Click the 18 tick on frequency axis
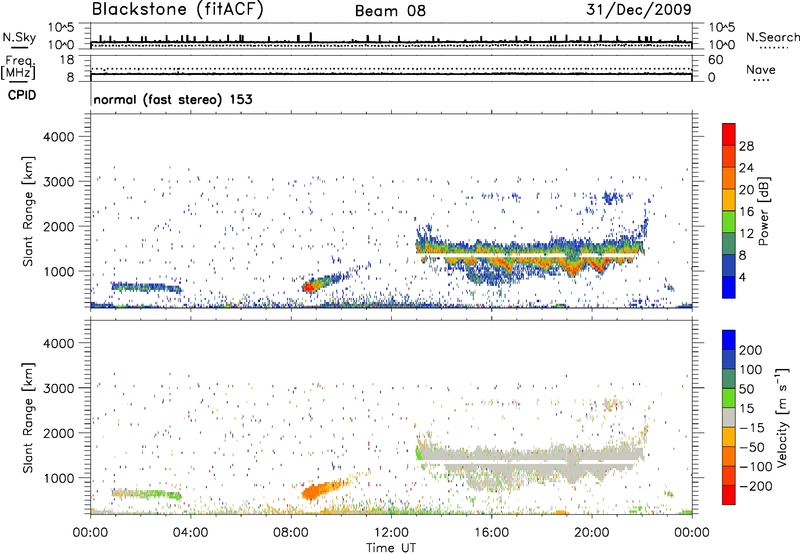Image resolution: width=800 pixels, height=554 pixels. [67, 60]
